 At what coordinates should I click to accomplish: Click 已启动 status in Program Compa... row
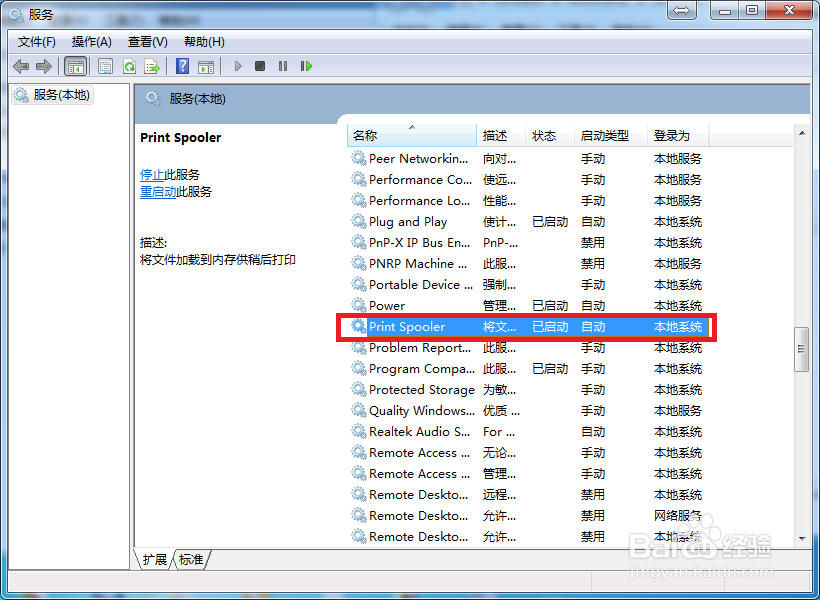[550, 368]
